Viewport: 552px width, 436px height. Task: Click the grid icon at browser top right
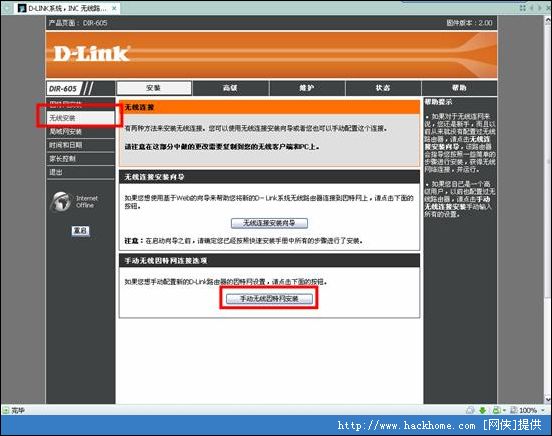coord(522,8)
